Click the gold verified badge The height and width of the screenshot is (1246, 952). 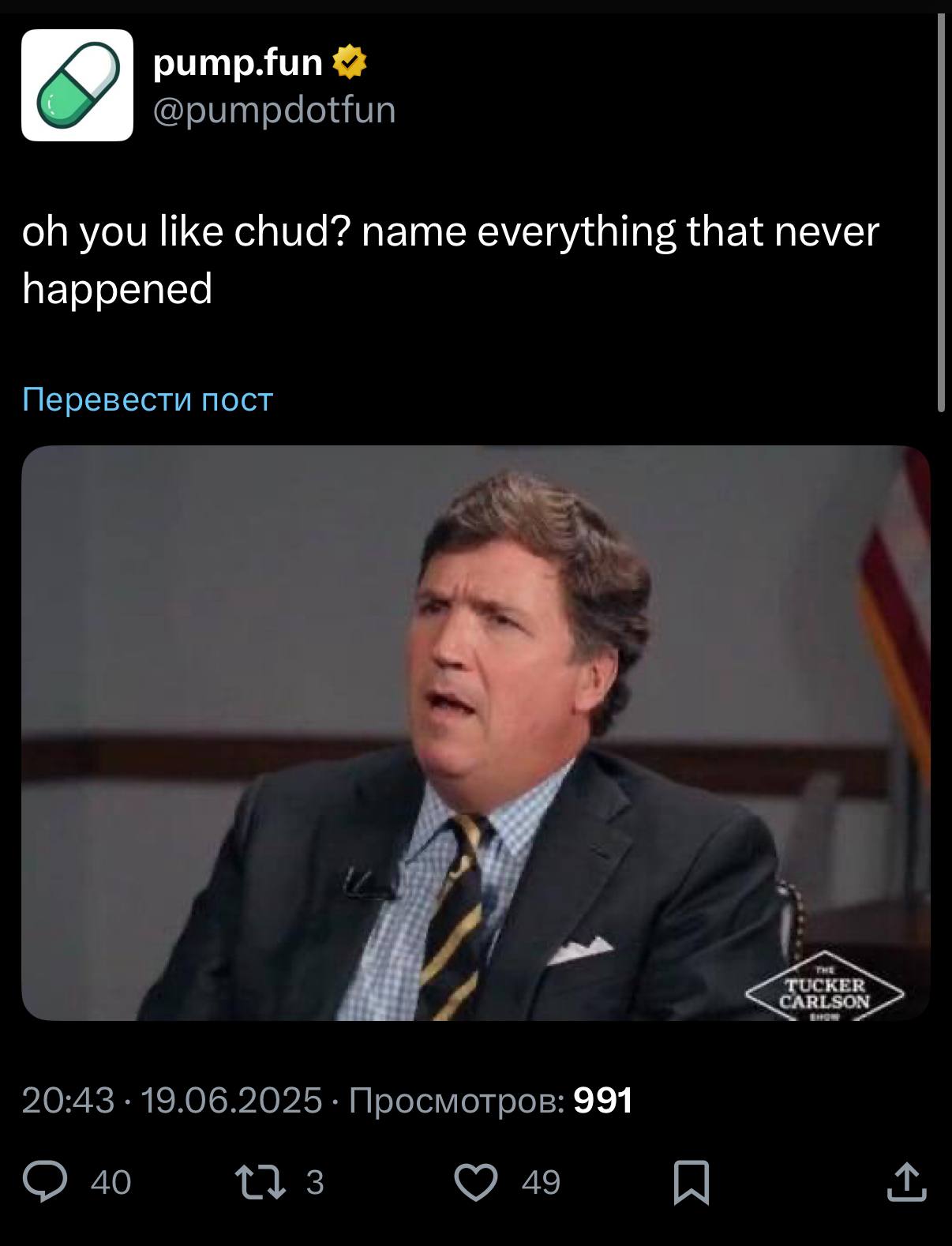(350, 62)
